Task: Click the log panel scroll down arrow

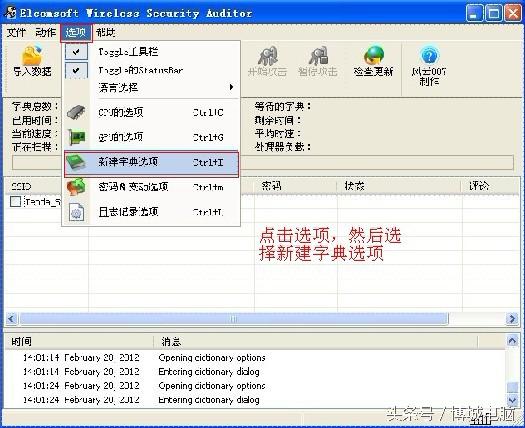Action: 512,400
